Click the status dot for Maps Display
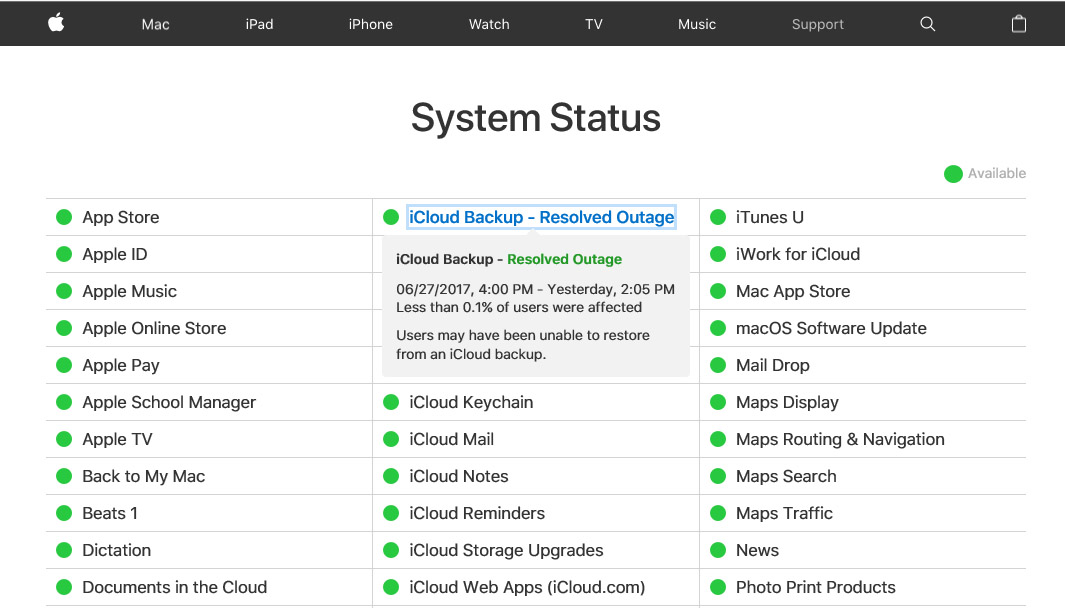This screenshot has width=1065, height=608. [x=718, y=402]
